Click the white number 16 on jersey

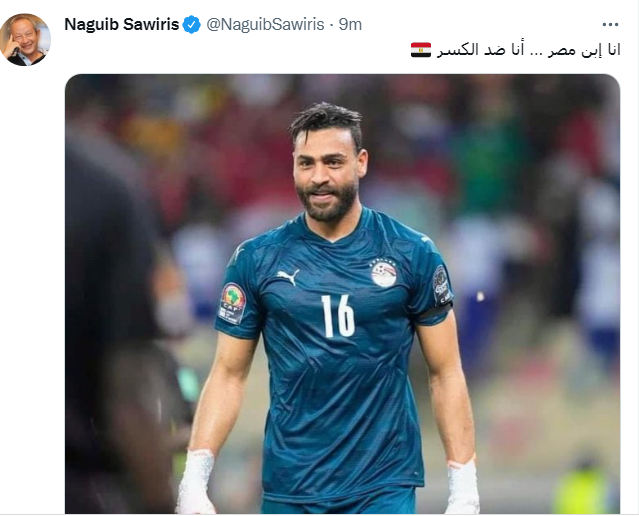click(338, 316)
